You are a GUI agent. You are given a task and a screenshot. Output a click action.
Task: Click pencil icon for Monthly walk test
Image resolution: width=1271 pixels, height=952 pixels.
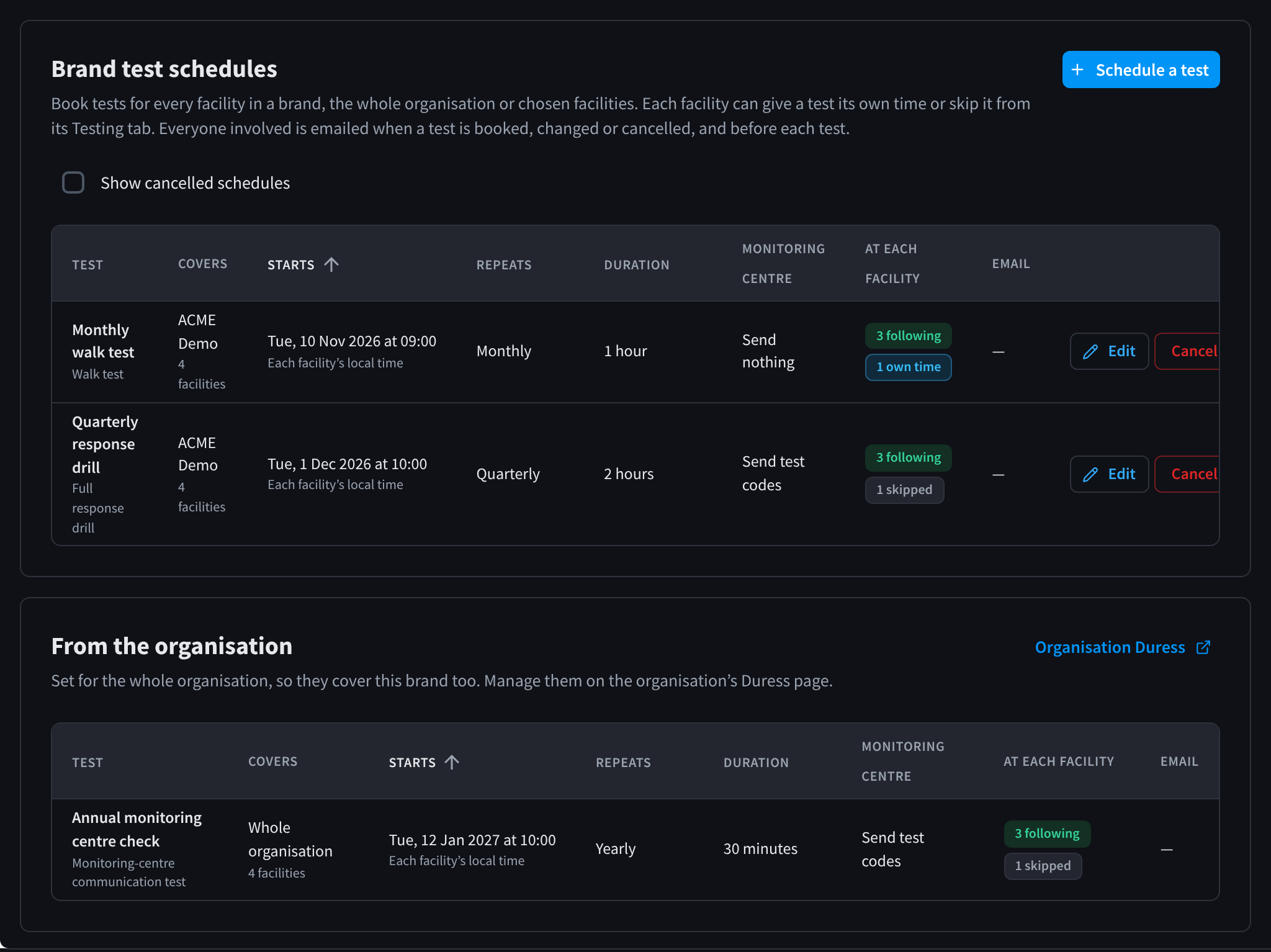(x=1090, y=352)
